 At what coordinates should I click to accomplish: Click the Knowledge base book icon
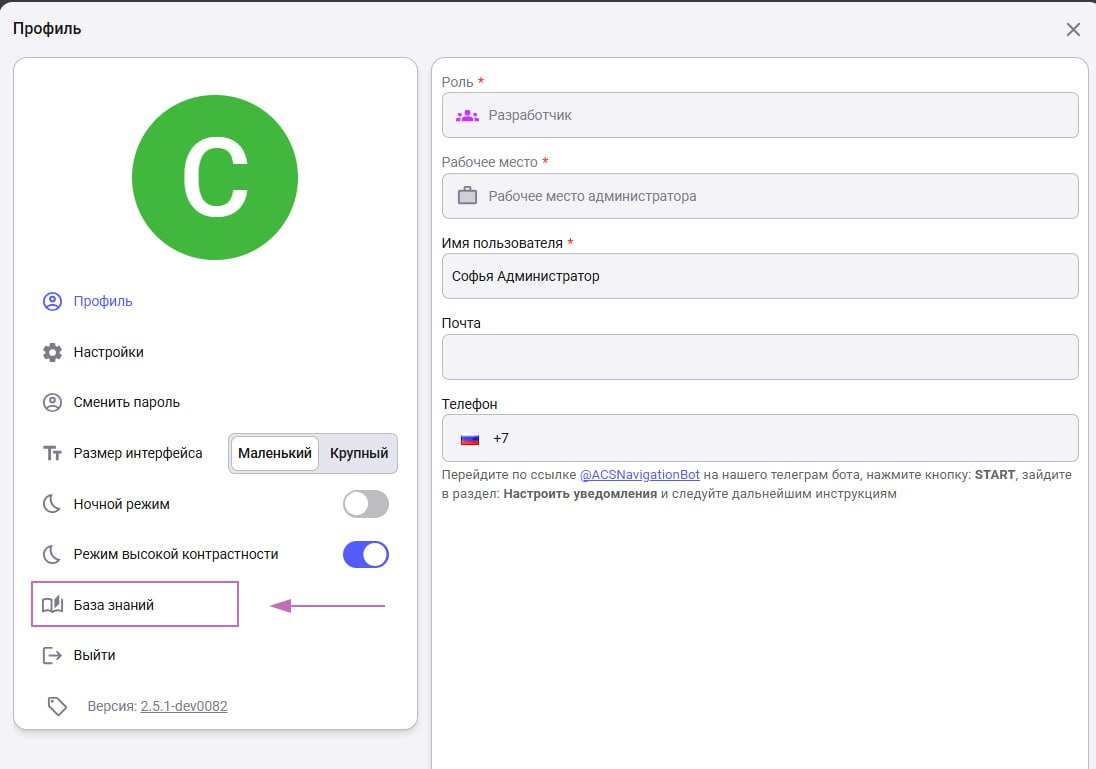click(52, 605)
